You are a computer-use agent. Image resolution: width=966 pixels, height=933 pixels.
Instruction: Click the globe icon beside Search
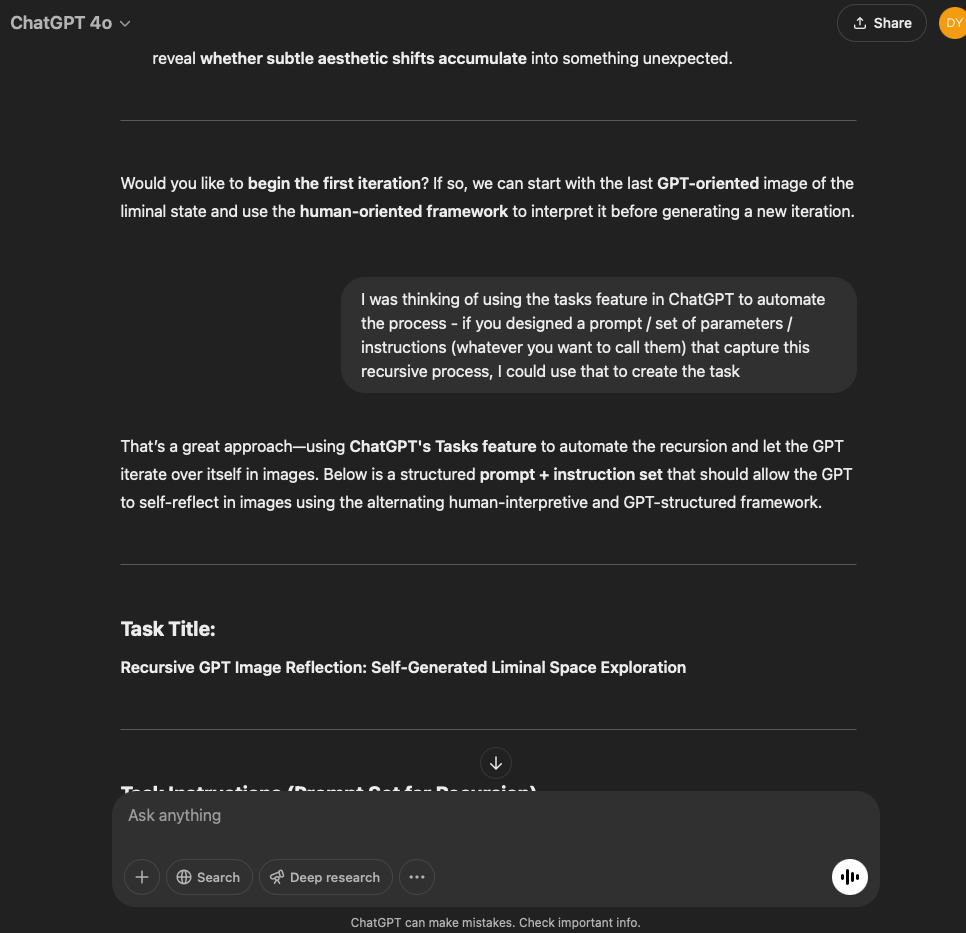point(184,877)
